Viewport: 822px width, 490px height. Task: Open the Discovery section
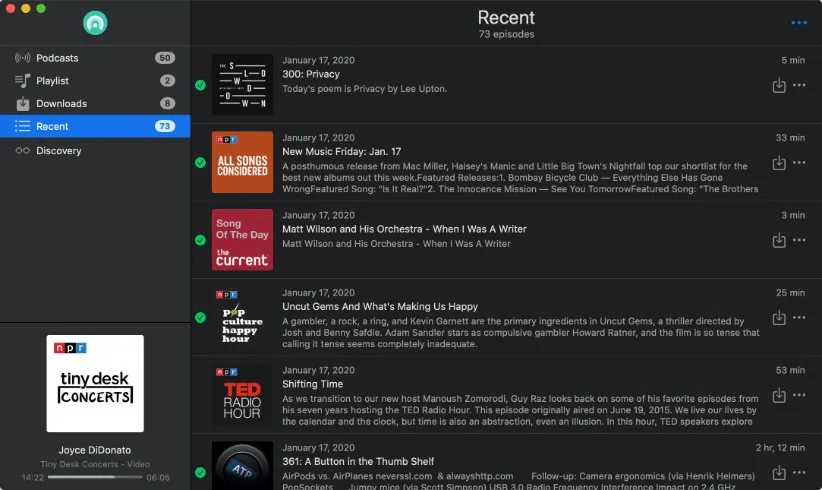coord(58,151)
